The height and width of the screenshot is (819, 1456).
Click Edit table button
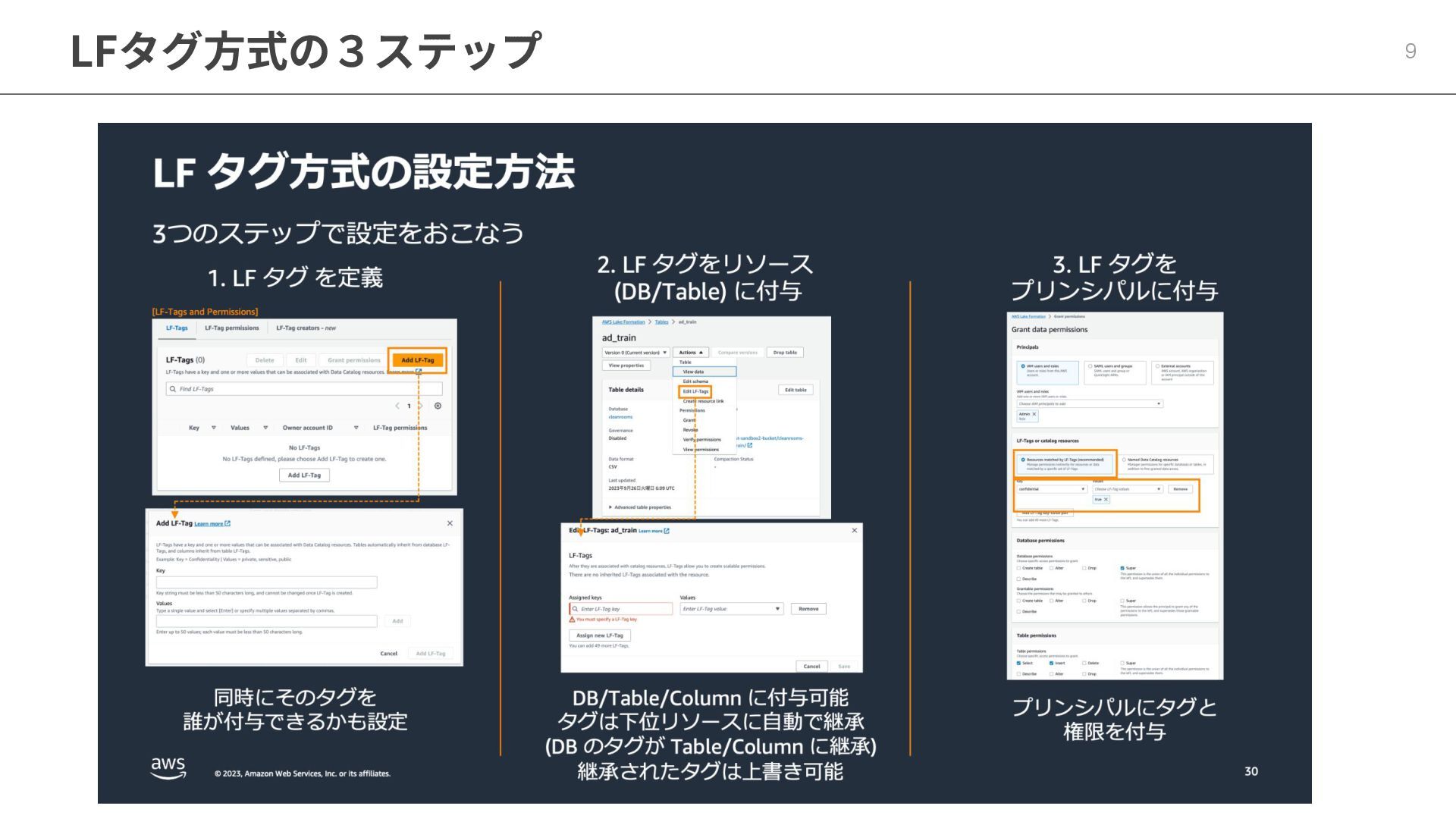coord(795,390)
